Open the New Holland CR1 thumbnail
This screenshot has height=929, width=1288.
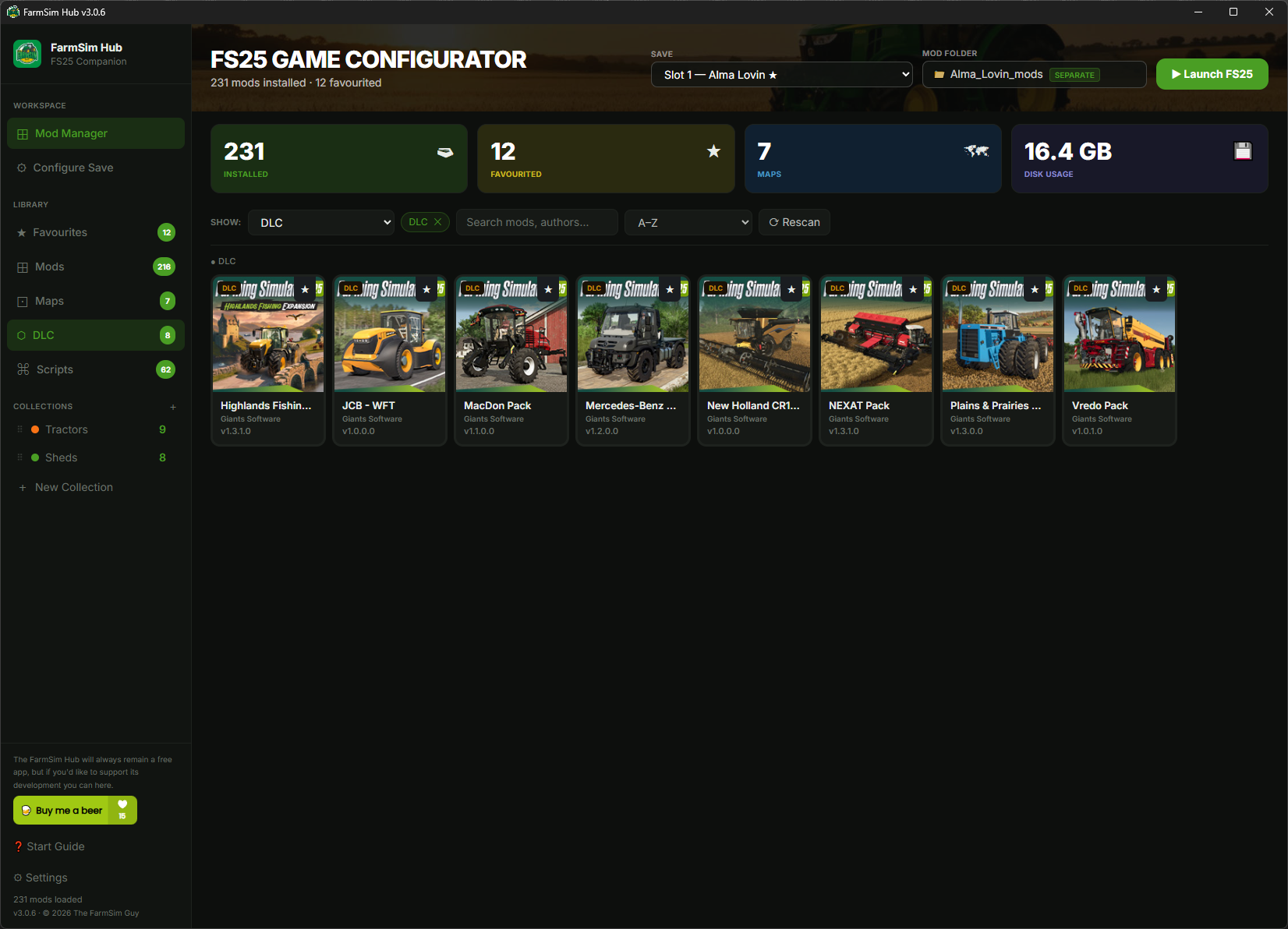pyautogui.click(x=755, y=334)
